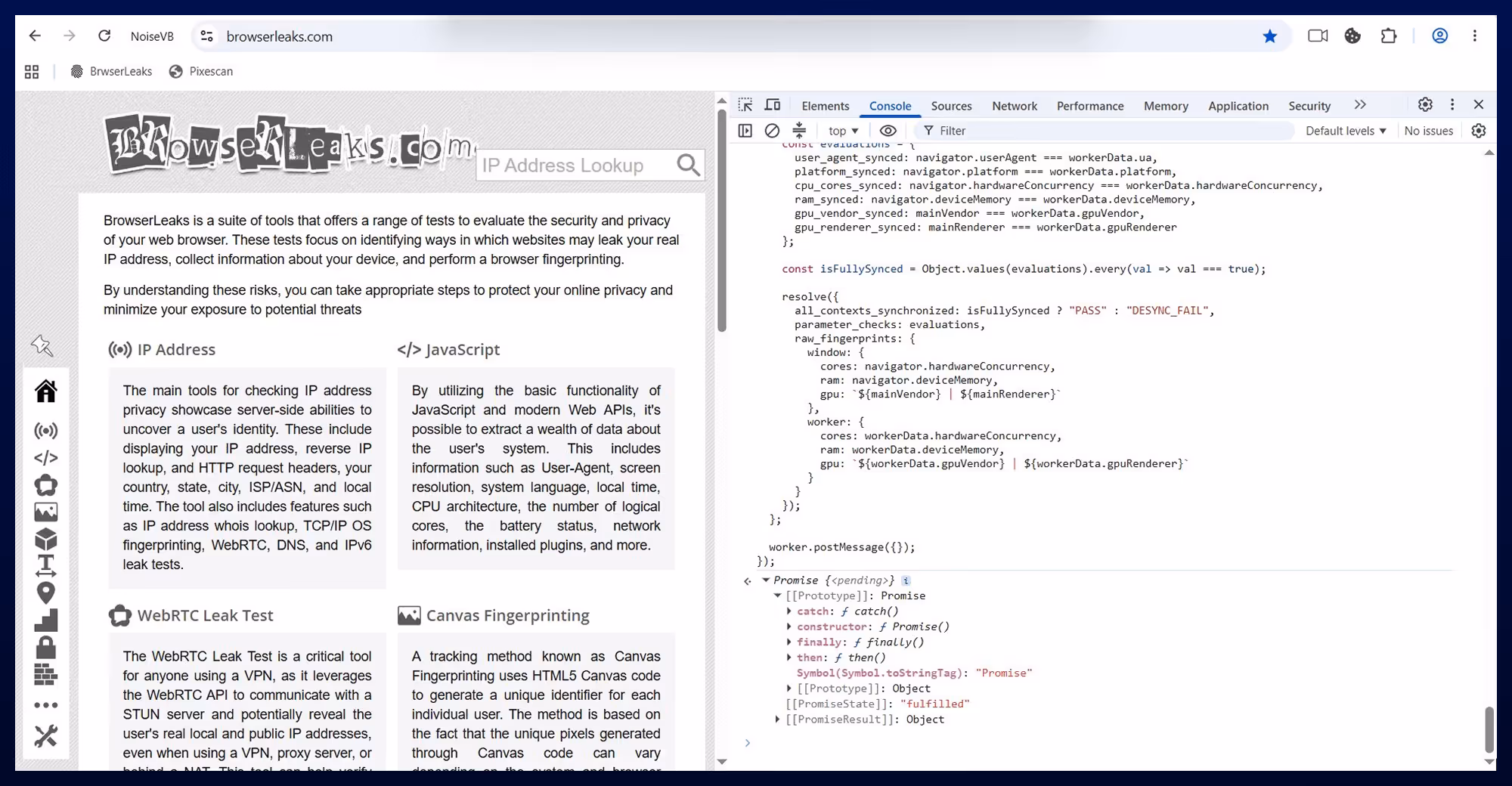Click the console toolbar arrows-and-line icon
The height and width of the screenshot is (786, 1512).
click(x=799, y=131)
